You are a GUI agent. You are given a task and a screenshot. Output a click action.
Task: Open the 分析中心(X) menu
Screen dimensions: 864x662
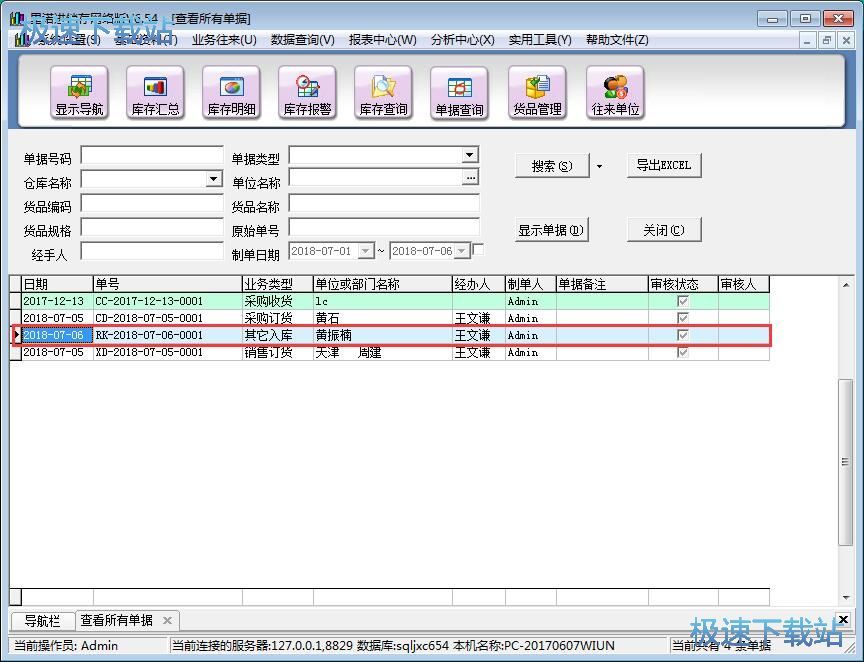click(x=463, y=40)
